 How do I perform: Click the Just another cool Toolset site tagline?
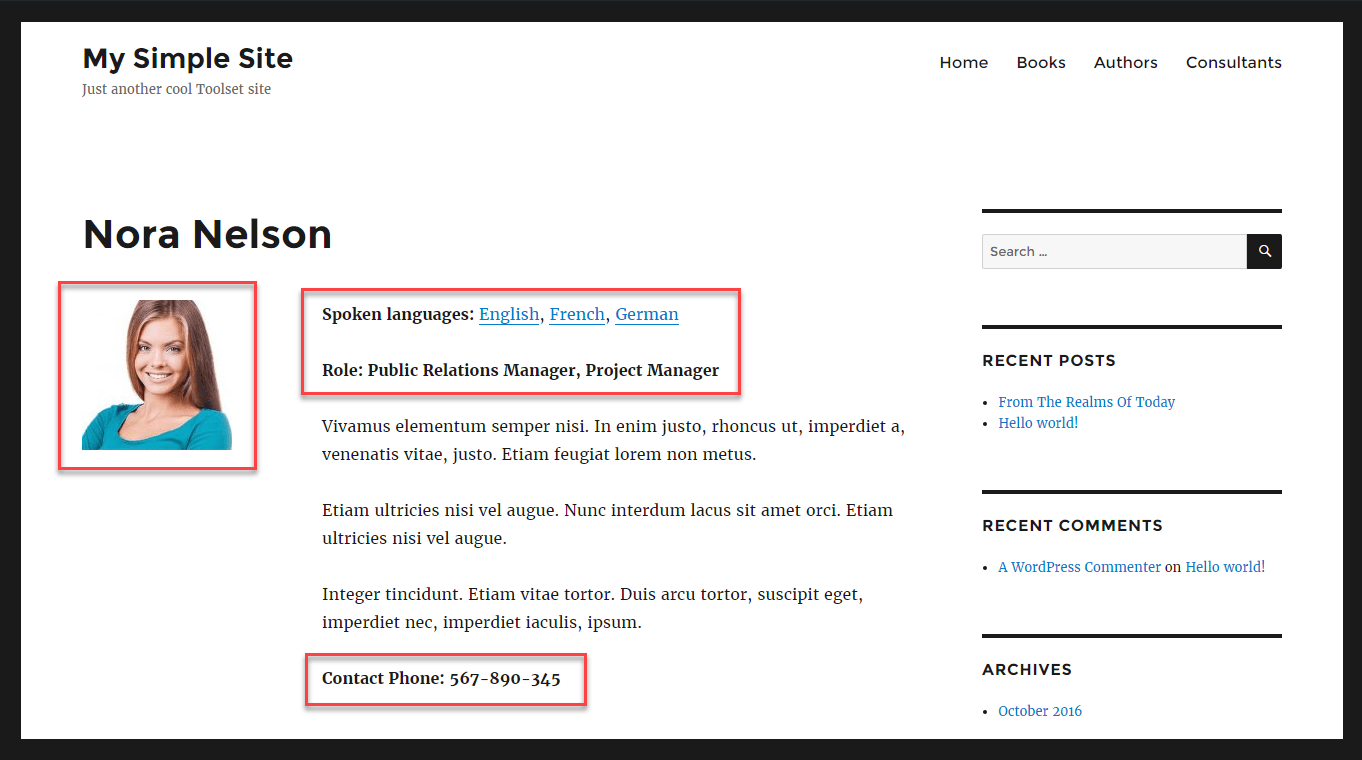176,89
